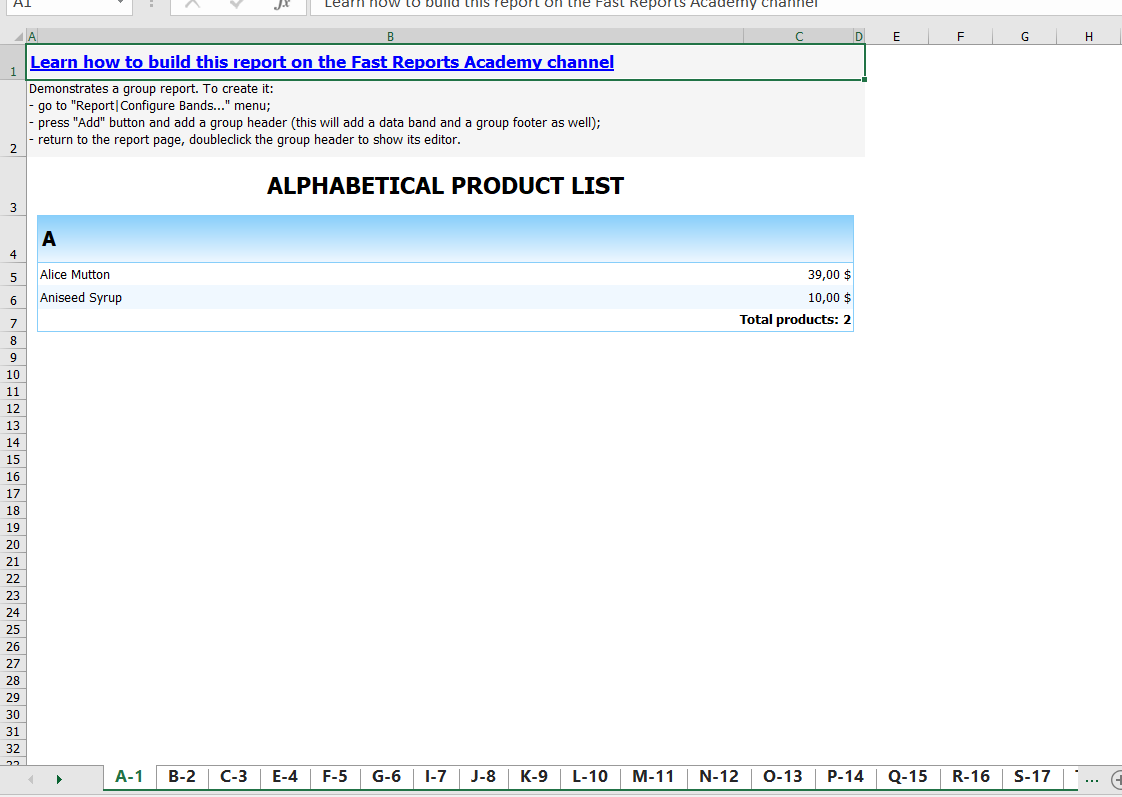1122x797 pixels.
Task: Click the formula bar Cancel X icon
Action: 192,4
